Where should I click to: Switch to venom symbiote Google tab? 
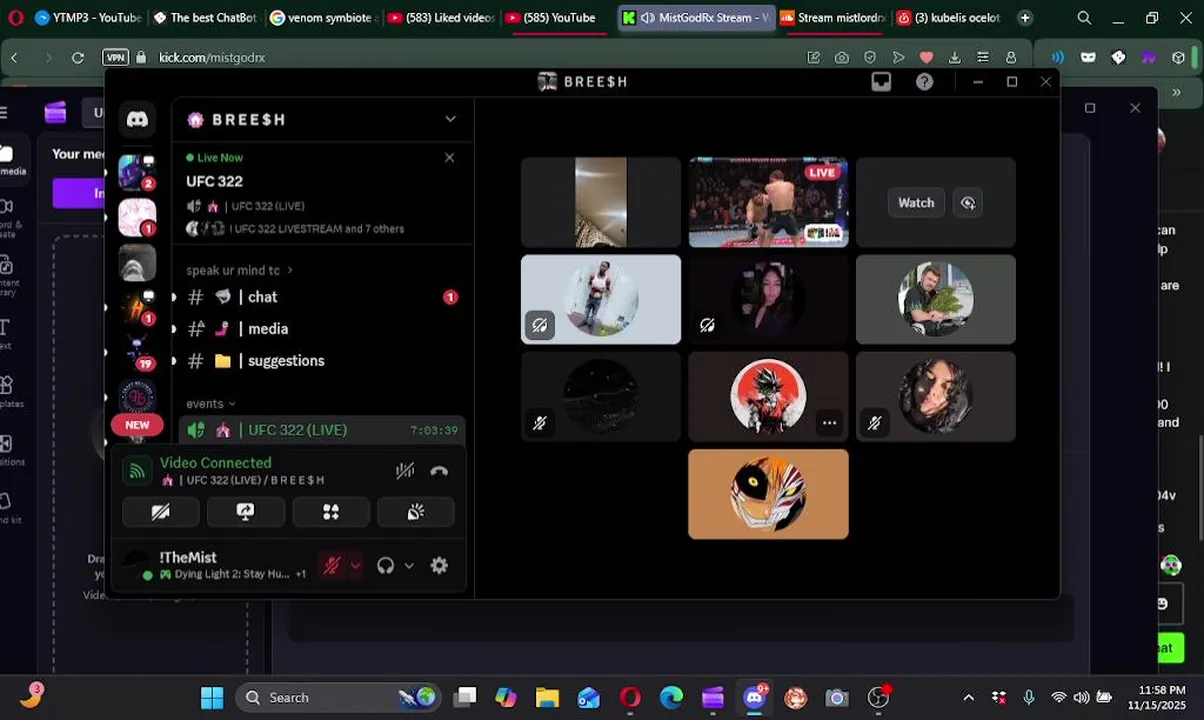point(322,18)
